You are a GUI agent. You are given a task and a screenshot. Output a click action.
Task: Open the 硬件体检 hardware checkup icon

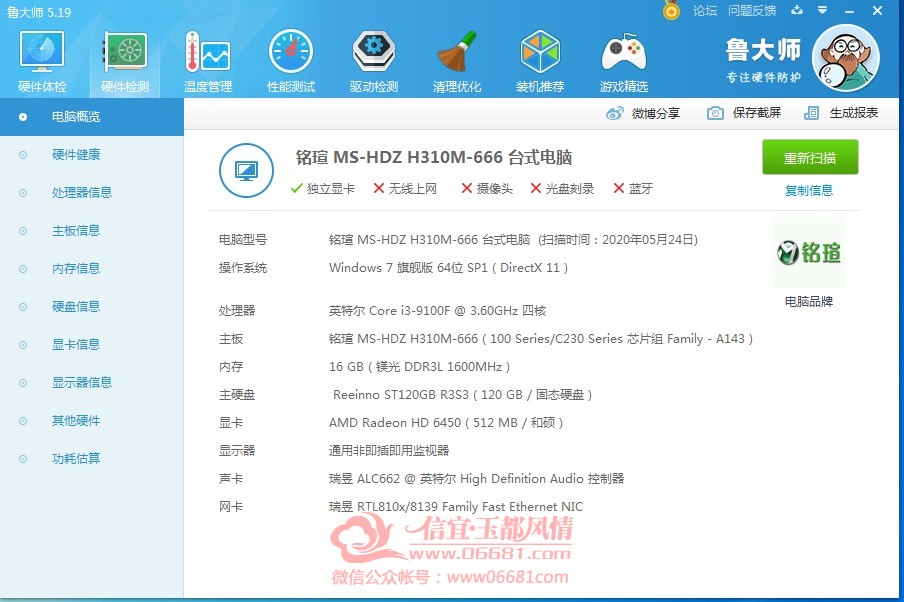[x=42, y=62]
